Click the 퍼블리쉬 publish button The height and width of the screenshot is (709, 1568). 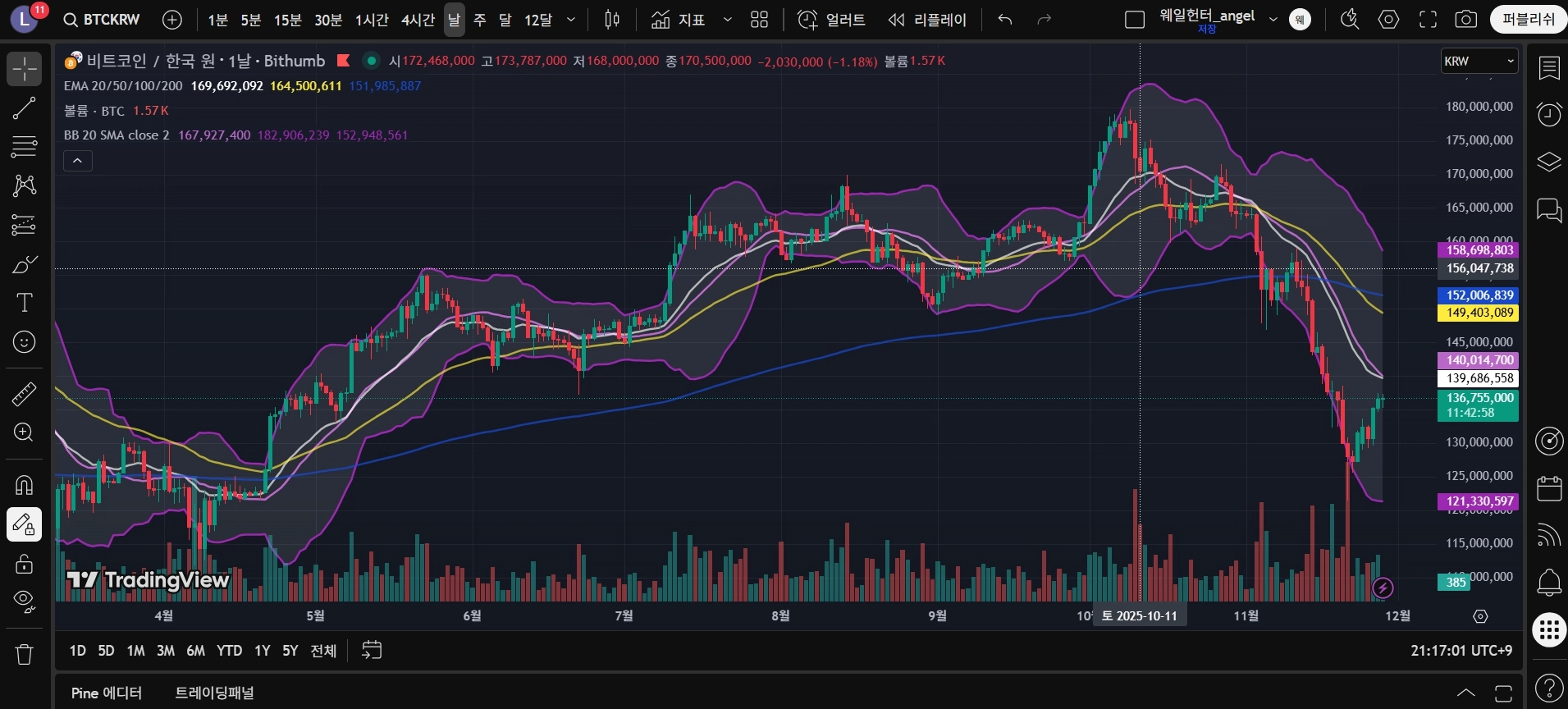click(x=1528, y=20)
